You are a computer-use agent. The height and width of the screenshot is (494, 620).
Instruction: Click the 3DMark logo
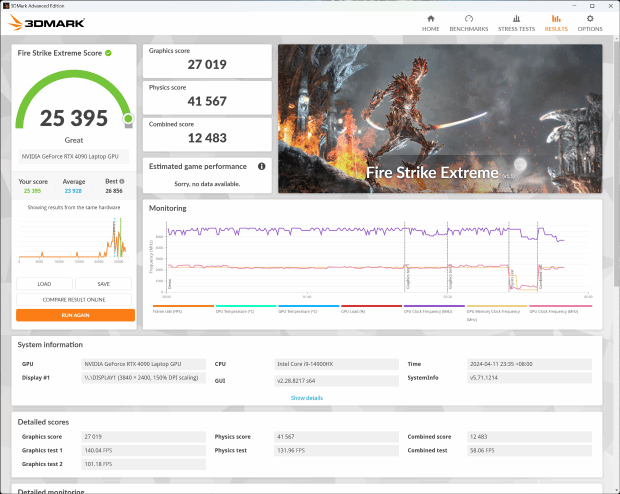46,23
